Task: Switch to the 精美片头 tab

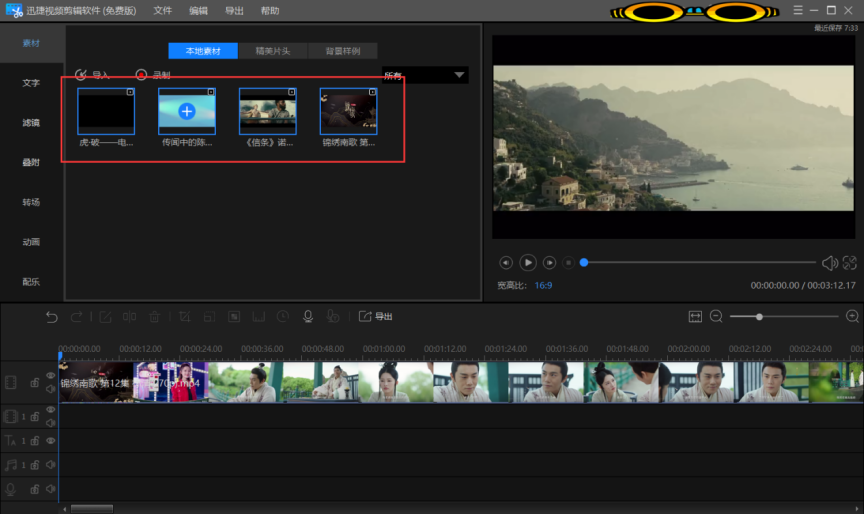Action: [273, 51]
